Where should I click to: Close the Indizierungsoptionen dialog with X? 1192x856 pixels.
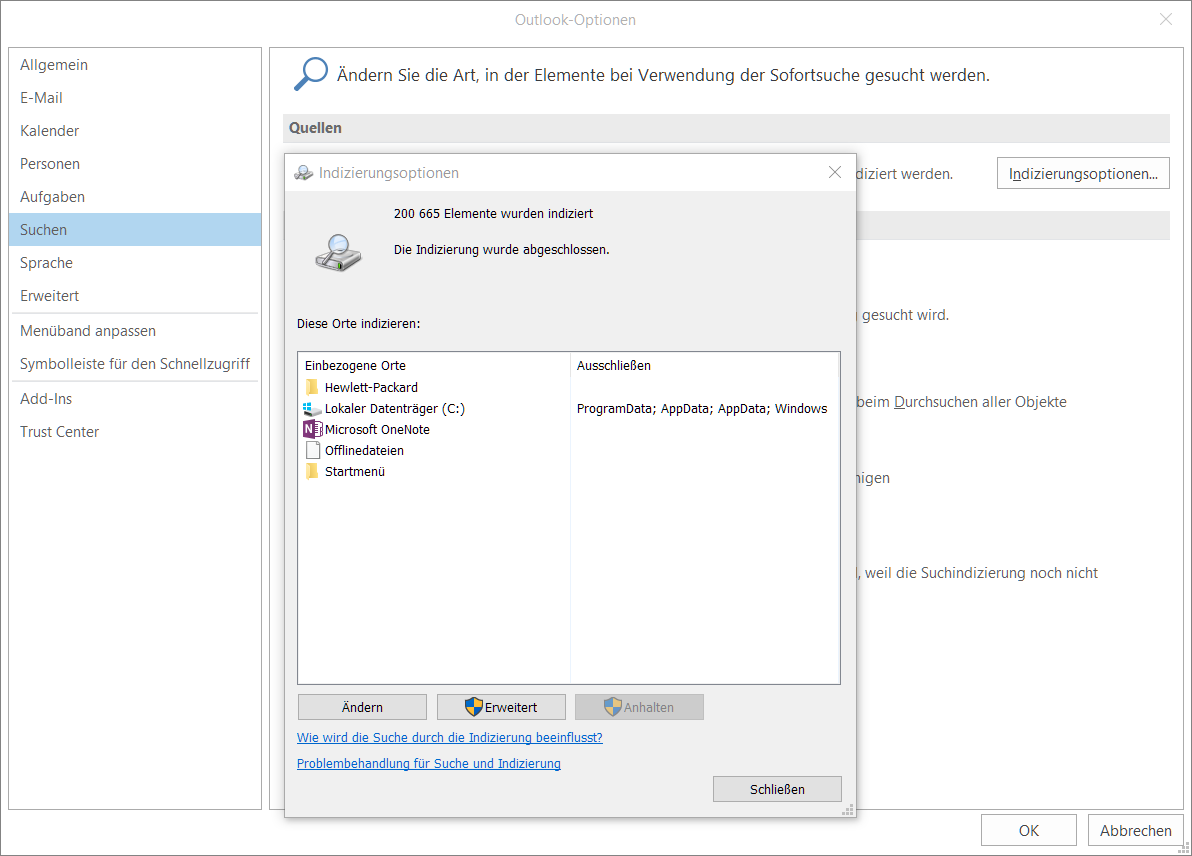point(835,172)
